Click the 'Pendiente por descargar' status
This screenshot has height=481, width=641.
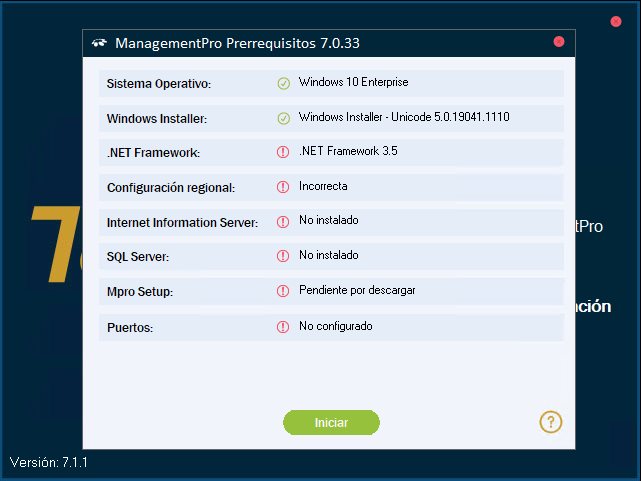point(357,290)
